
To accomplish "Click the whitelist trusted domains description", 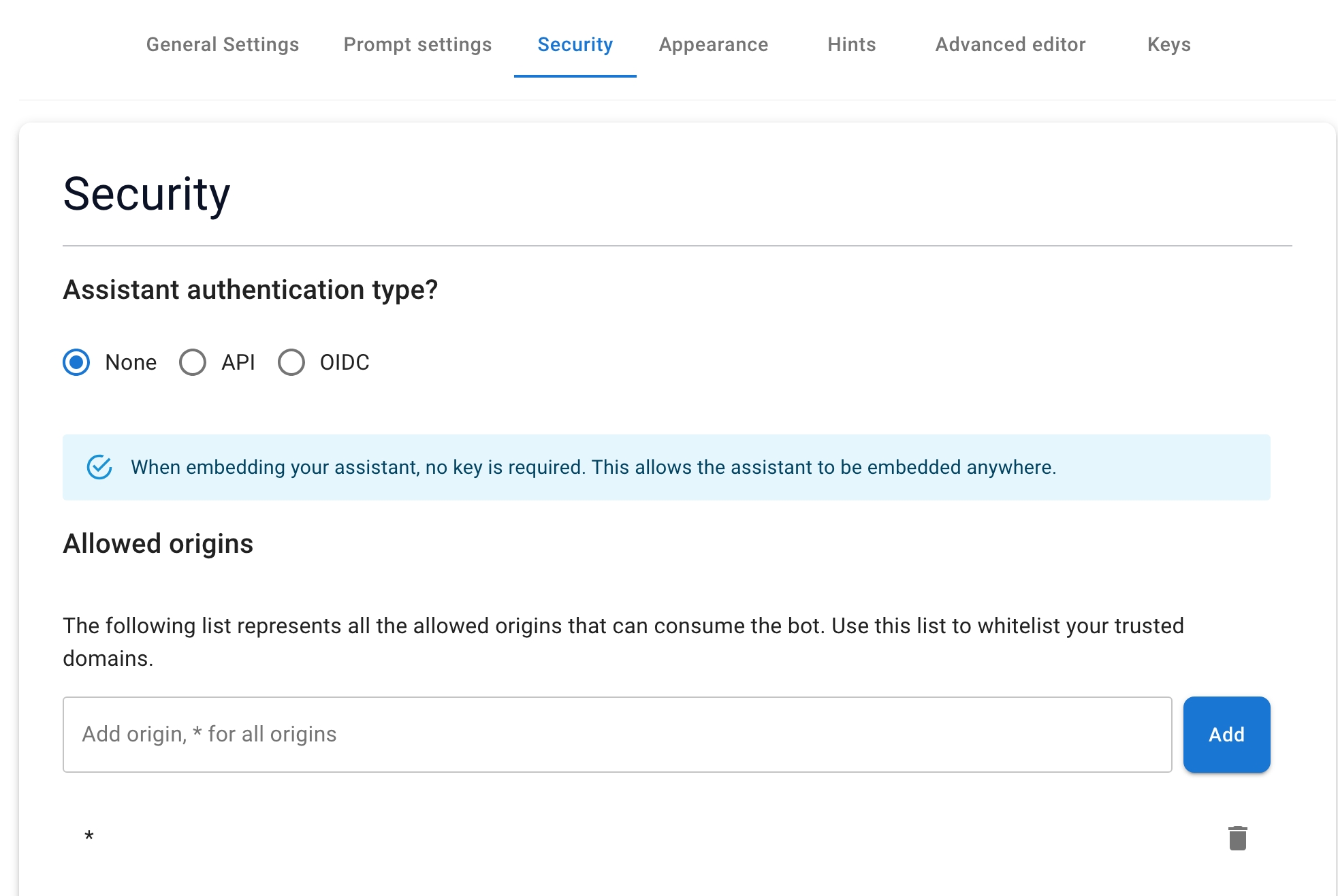I will [623, 642].
